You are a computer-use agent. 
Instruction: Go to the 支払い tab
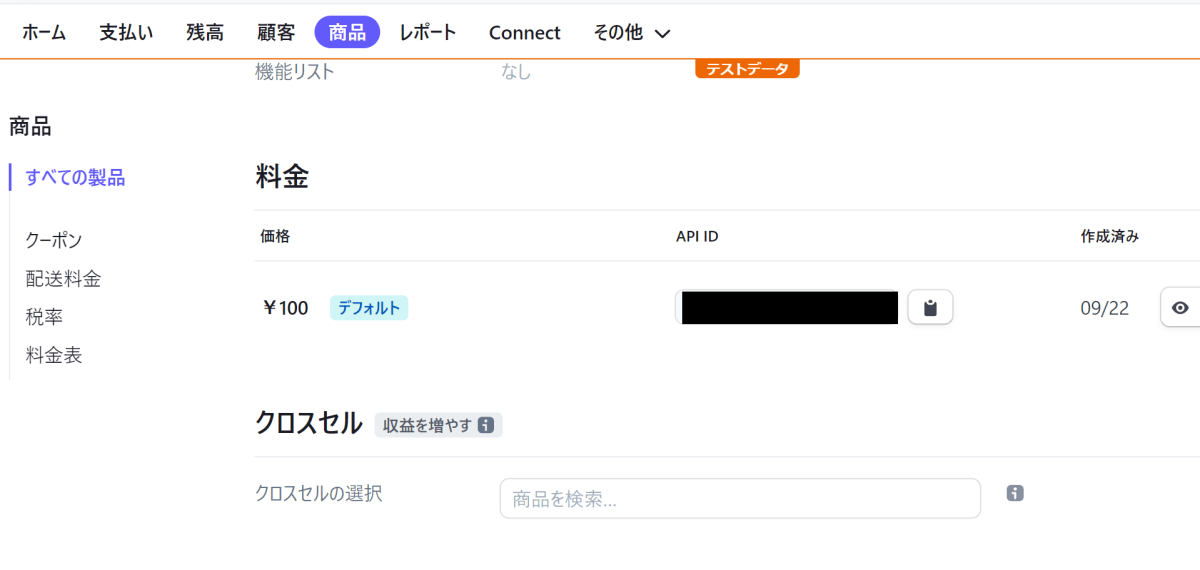(x=126, y=33)
